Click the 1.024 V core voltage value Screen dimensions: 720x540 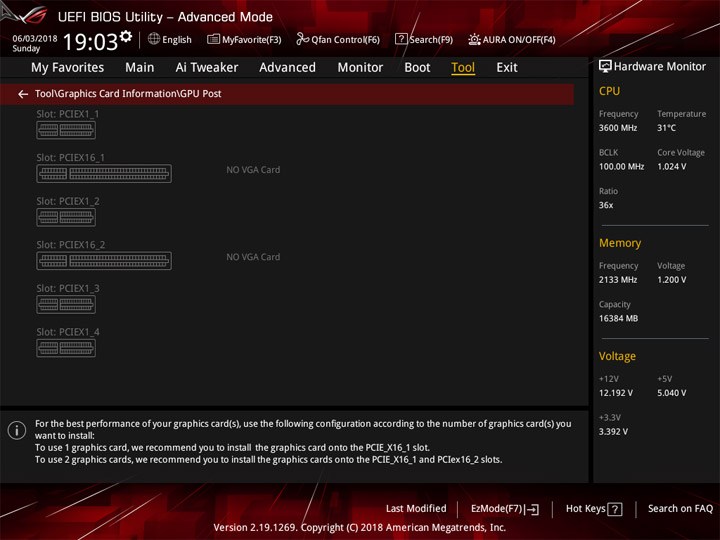tap(672, 167)
